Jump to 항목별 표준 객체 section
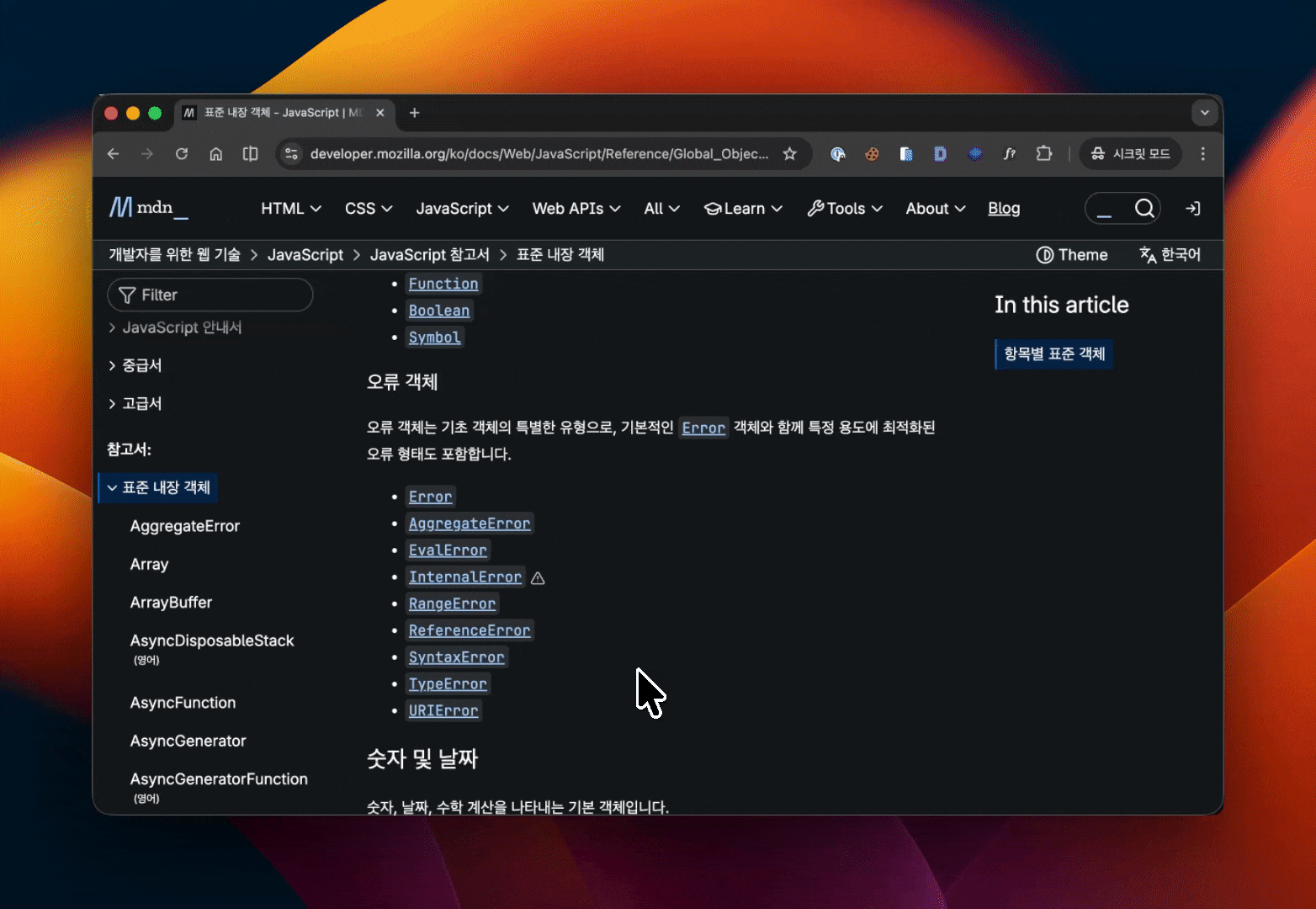The width and height of the screenshot is (1316, 909). click(x=1054, y=354)
